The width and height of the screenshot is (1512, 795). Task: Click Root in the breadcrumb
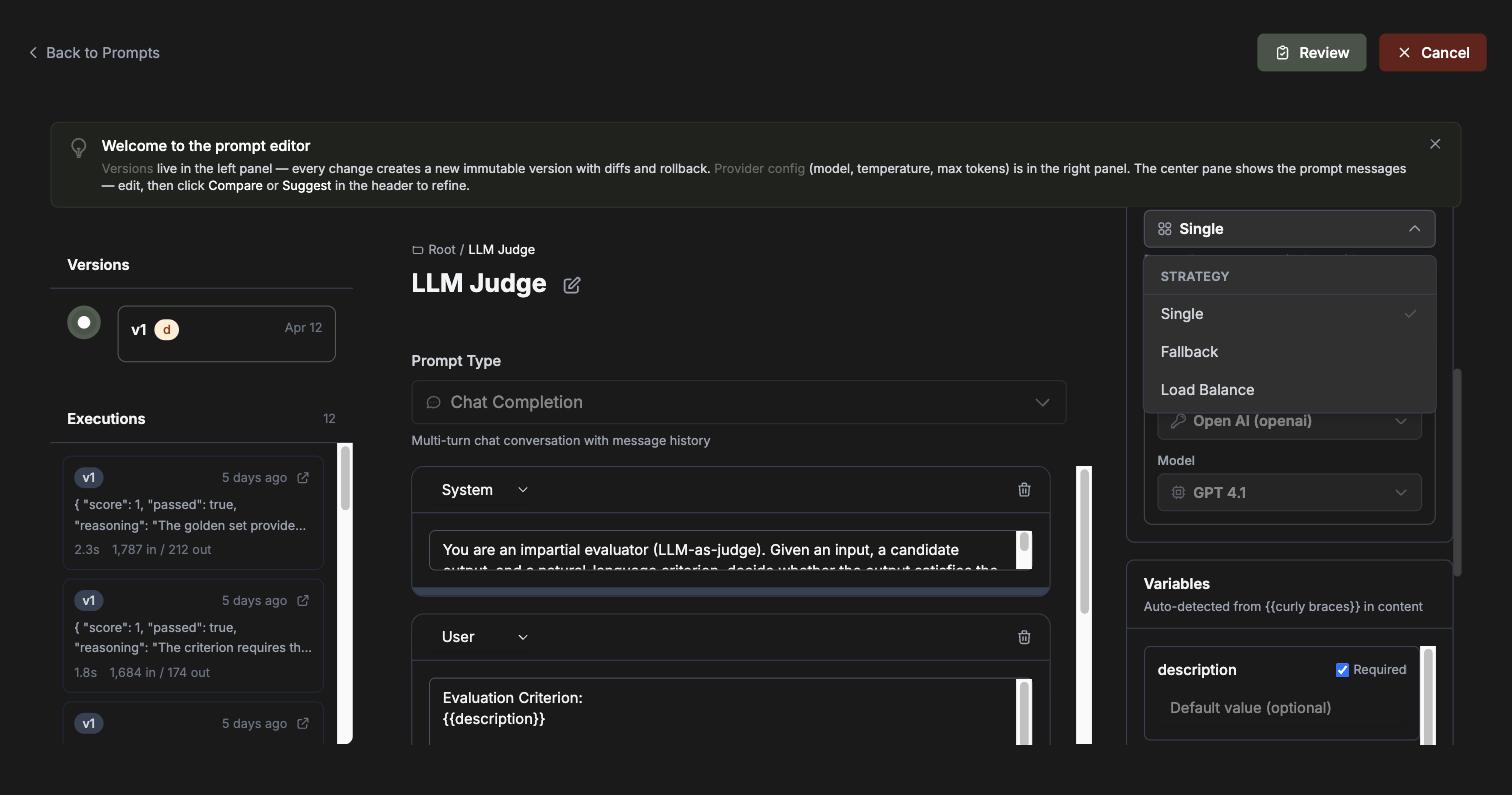(442, 250)
